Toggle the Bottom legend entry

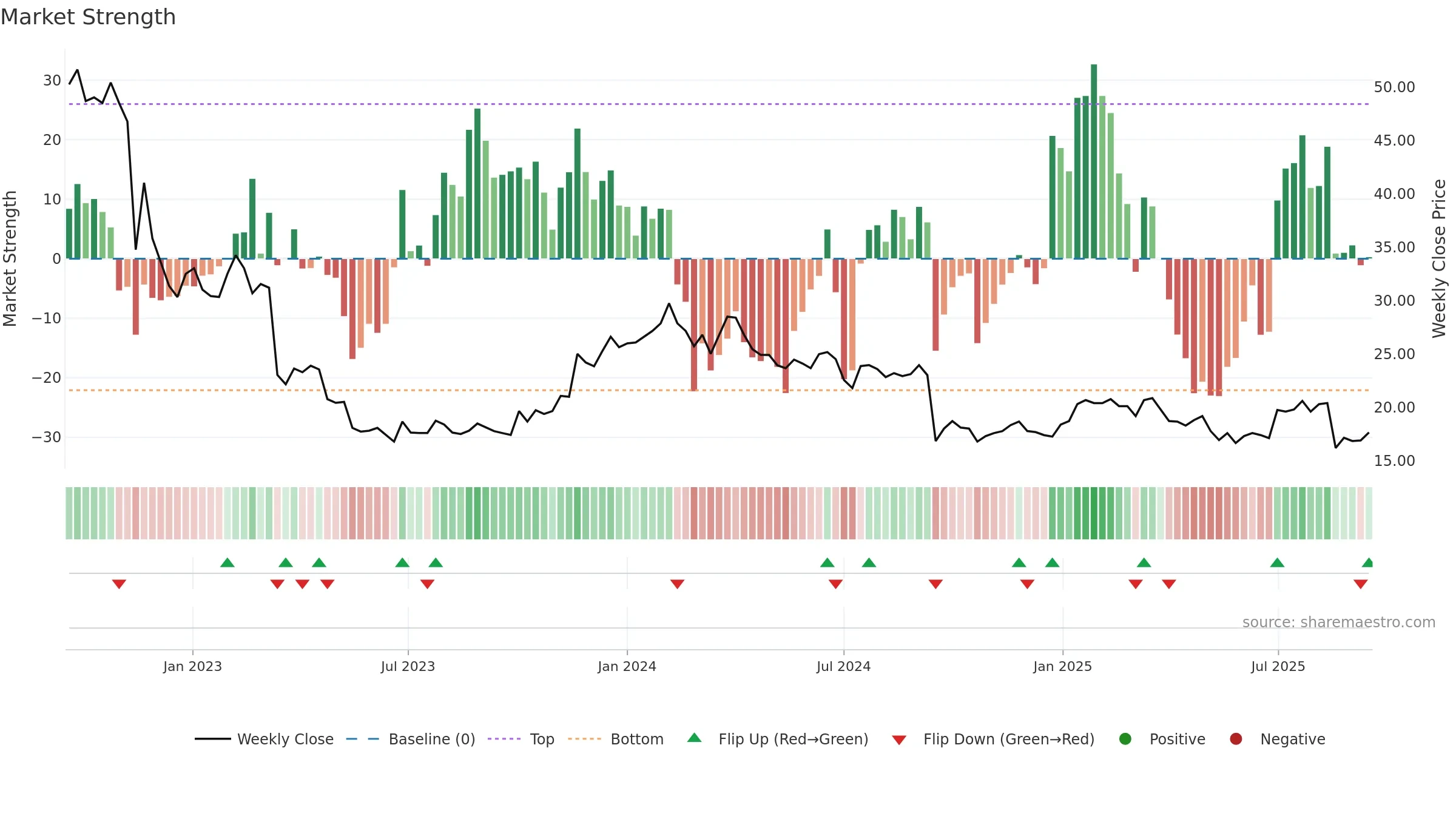click(616, 739)
